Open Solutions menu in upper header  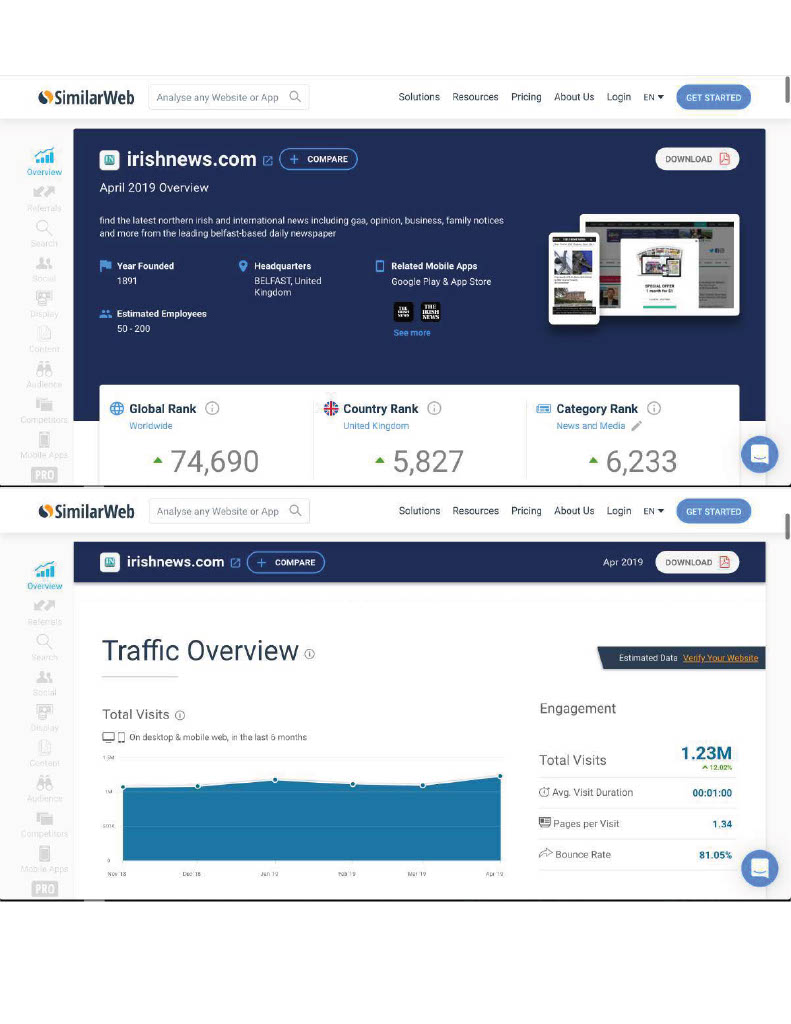pos(419,97)
